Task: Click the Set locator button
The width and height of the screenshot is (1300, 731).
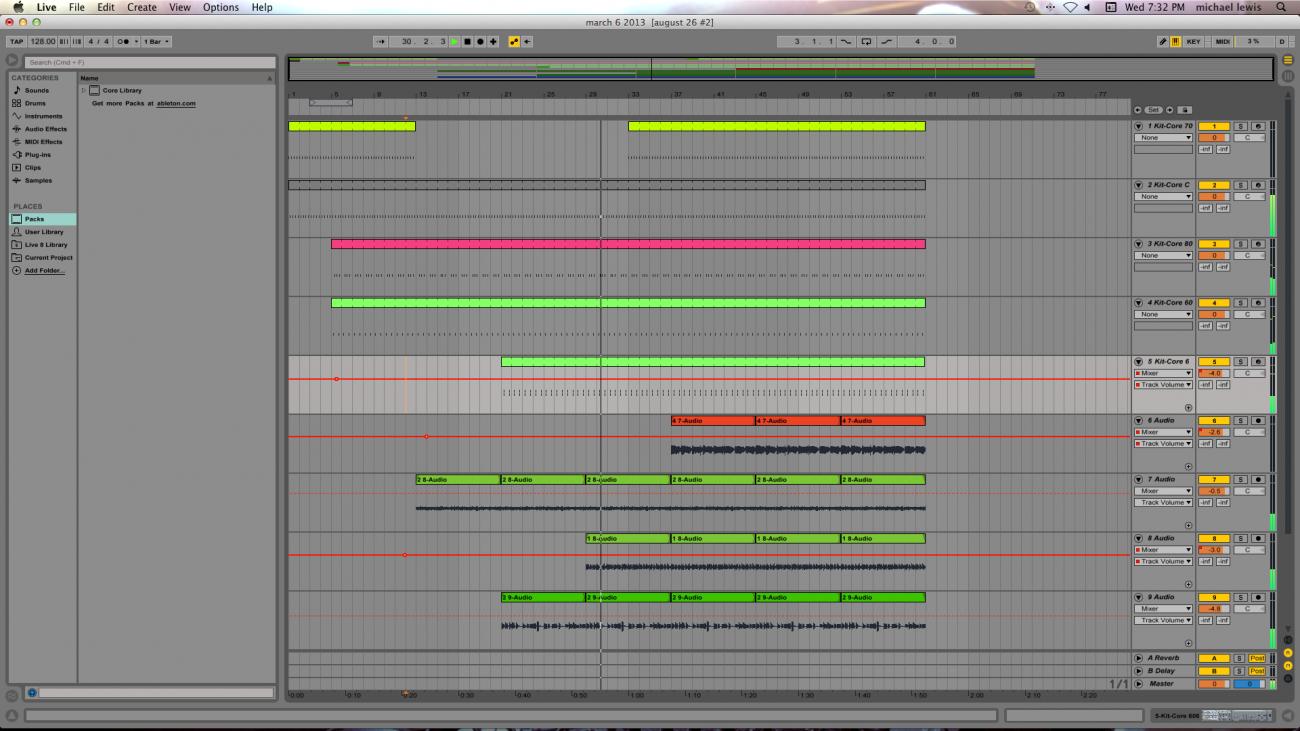Action: pos(1153,110)
